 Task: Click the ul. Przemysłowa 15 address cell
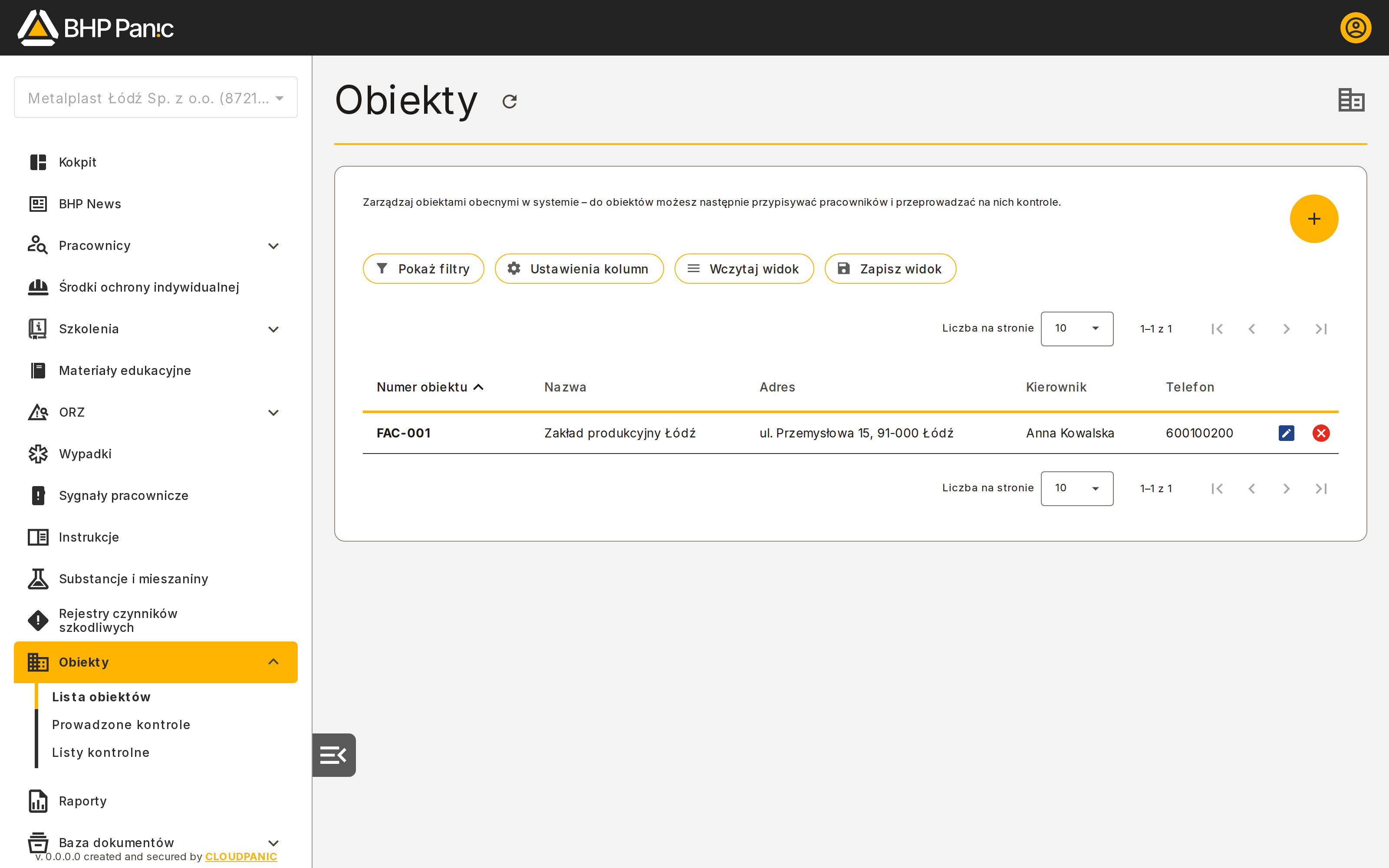coord(856,433)
